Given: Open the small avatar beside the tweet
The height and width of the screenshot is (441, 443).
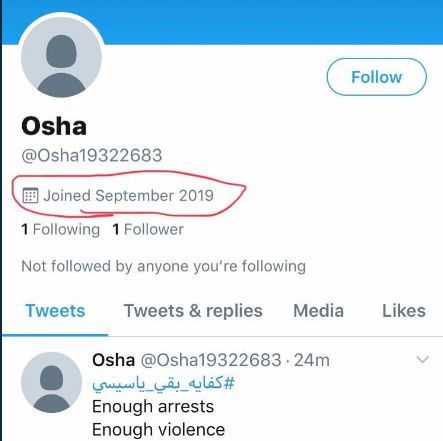Looking at the screenshot, I should 51,382.
